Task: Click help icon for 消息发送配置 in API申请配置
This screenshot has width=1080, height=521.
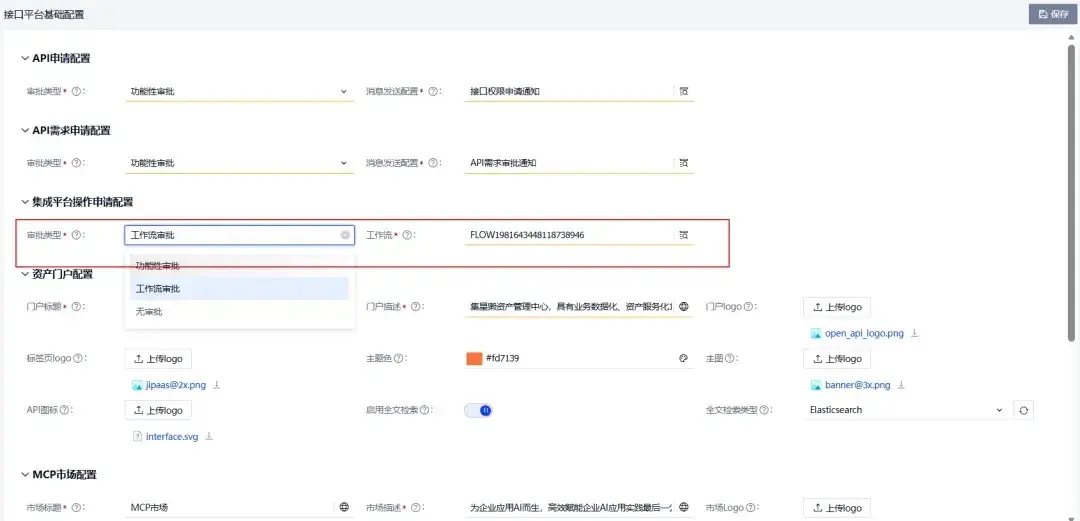Action: pos(433,91)
